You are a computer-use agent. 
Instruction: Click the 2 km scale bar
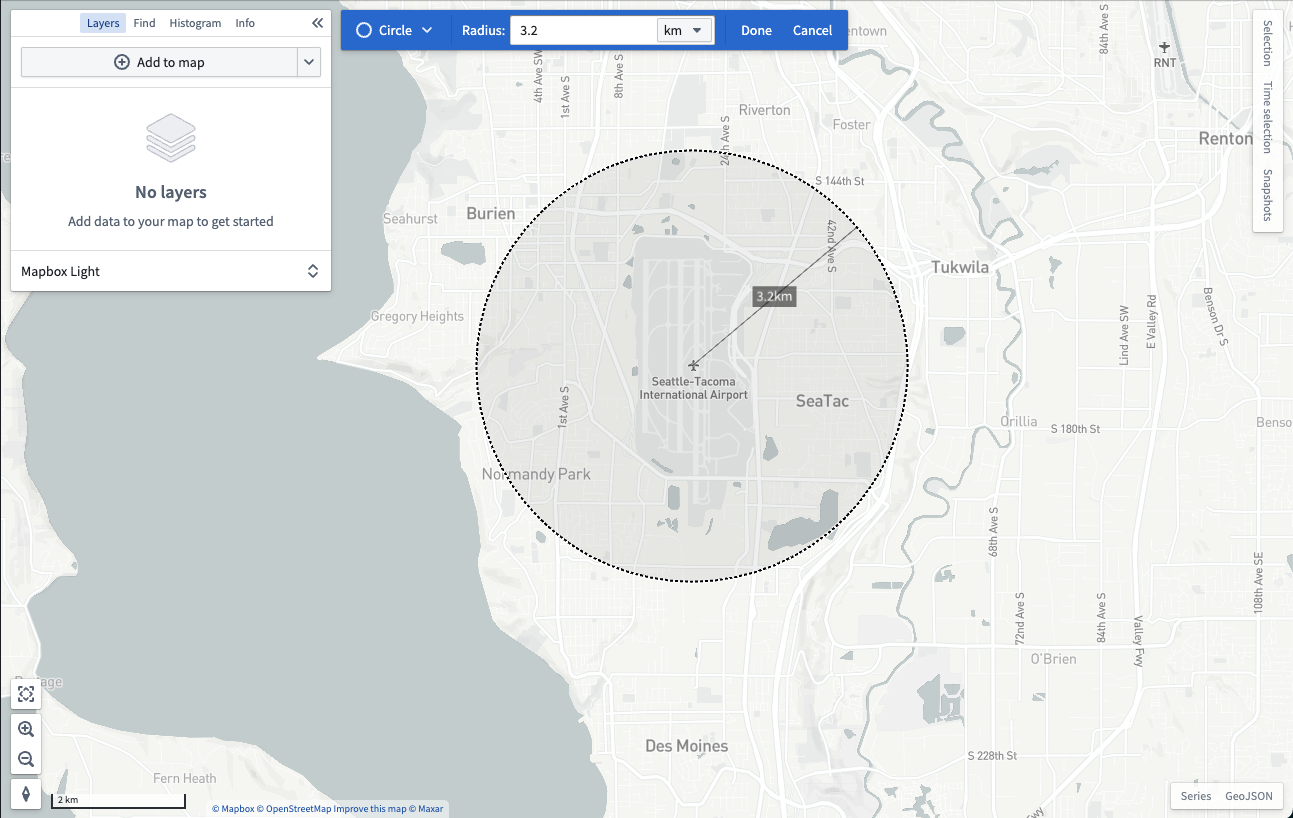tap(119, 800)
